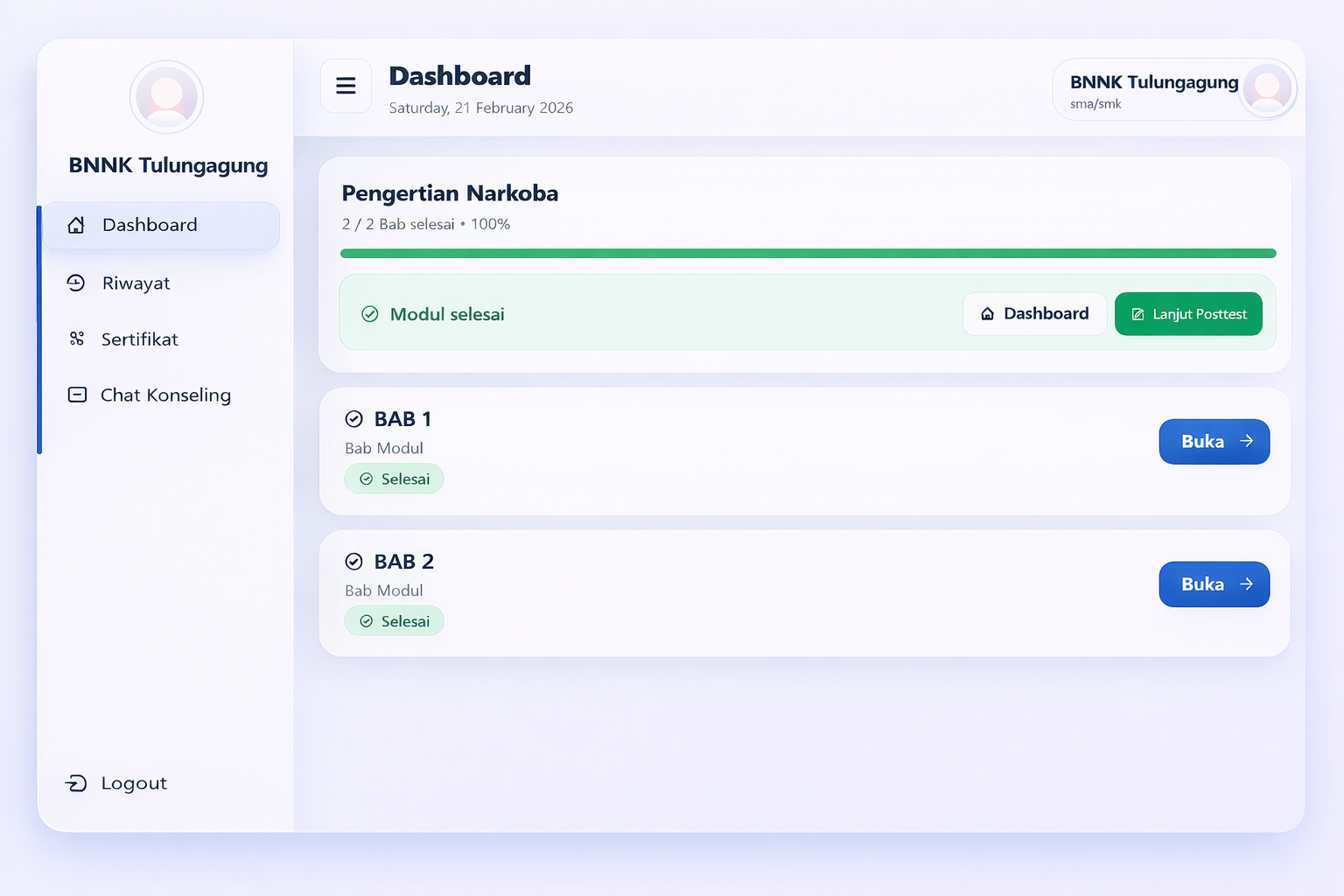Screen dimensions: 1344x896
Task: Click the BAB 1 checkmark circle icon
Action: tap(354, 419)
